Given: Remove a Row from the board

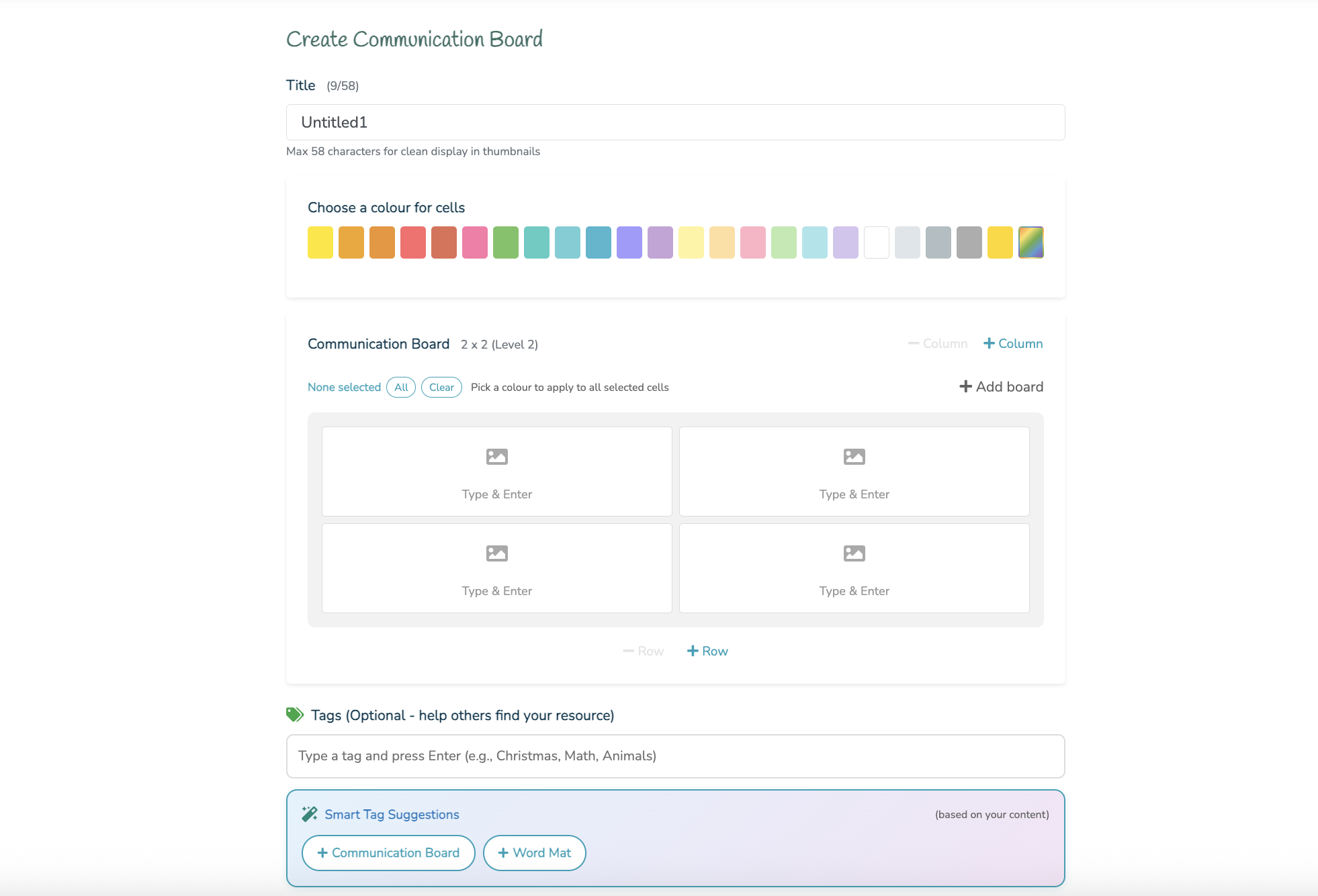Looking at the screenshot, I should (643, 650).
